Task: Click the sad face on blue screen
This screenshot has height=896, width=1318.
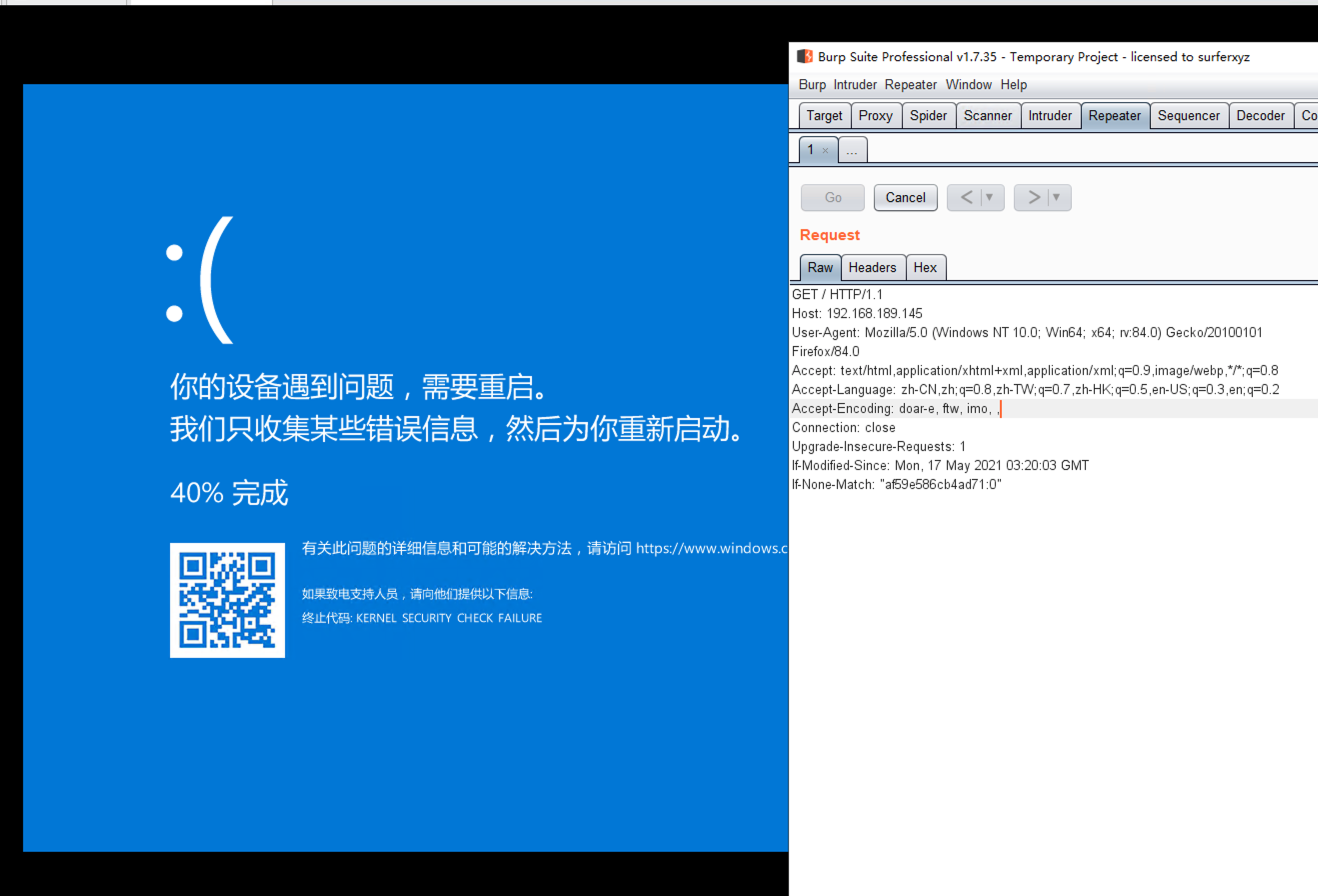Action: click(200, 280)
